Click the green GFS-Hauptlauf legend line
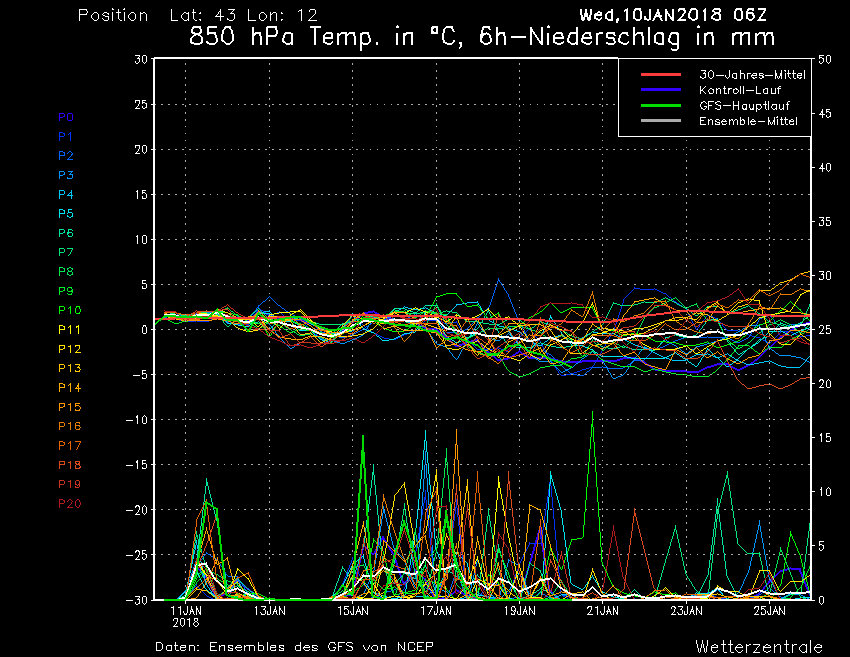 [660, 106]
